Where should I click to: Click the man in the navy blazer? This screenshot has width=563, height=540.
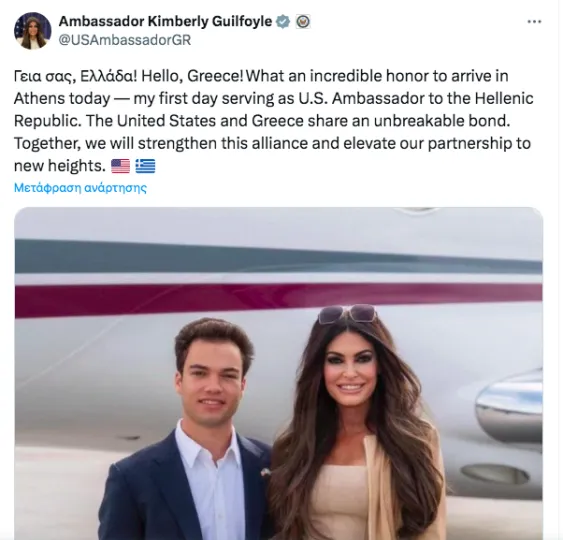(187, 431)
